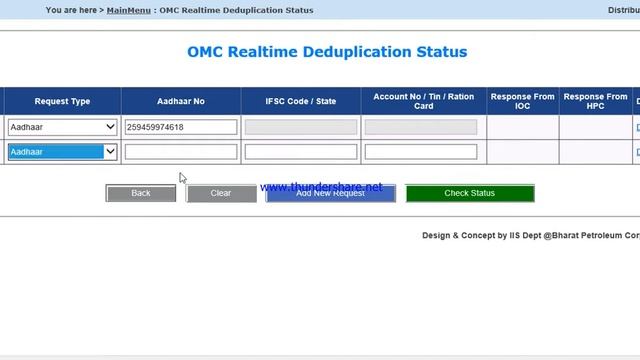This screenshot has height=360, width=640.
Task: Click the Back button
Action: pos(141,193)
